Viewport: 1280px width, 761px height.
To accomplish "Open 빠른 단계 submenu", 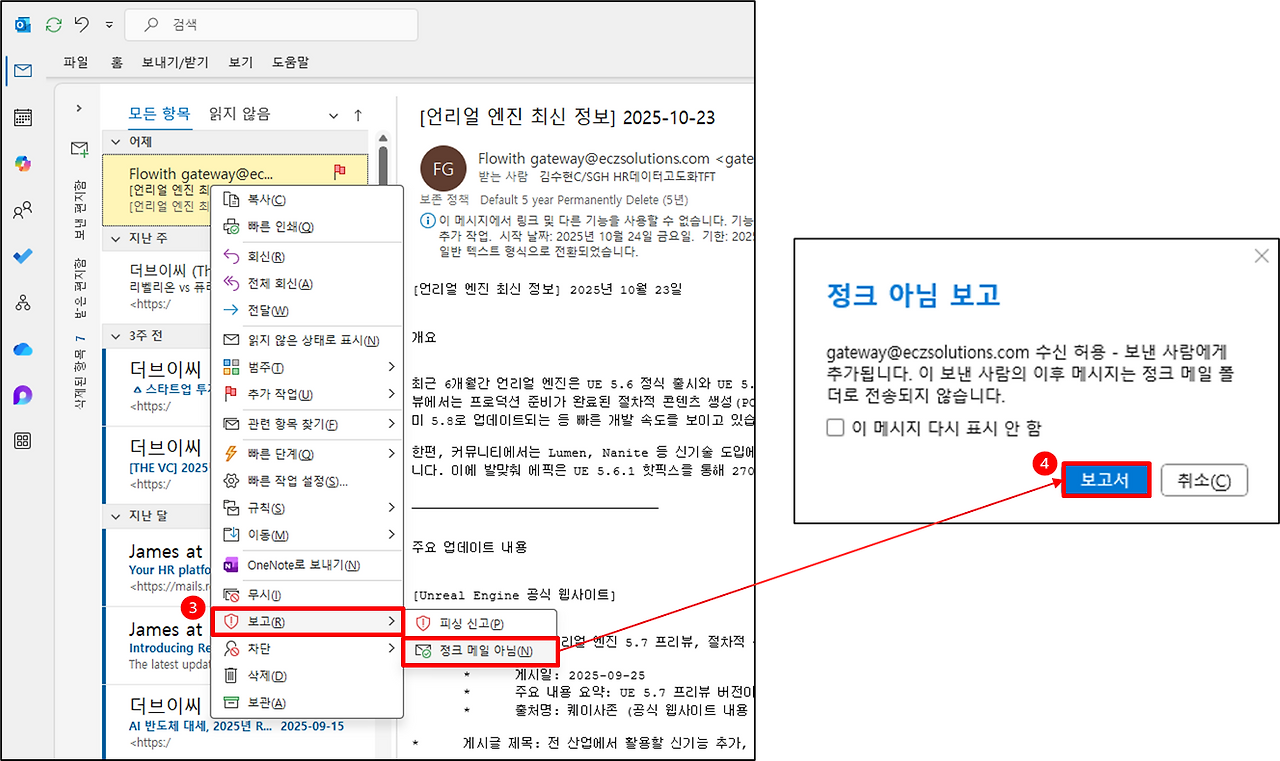I will point(307,454).
